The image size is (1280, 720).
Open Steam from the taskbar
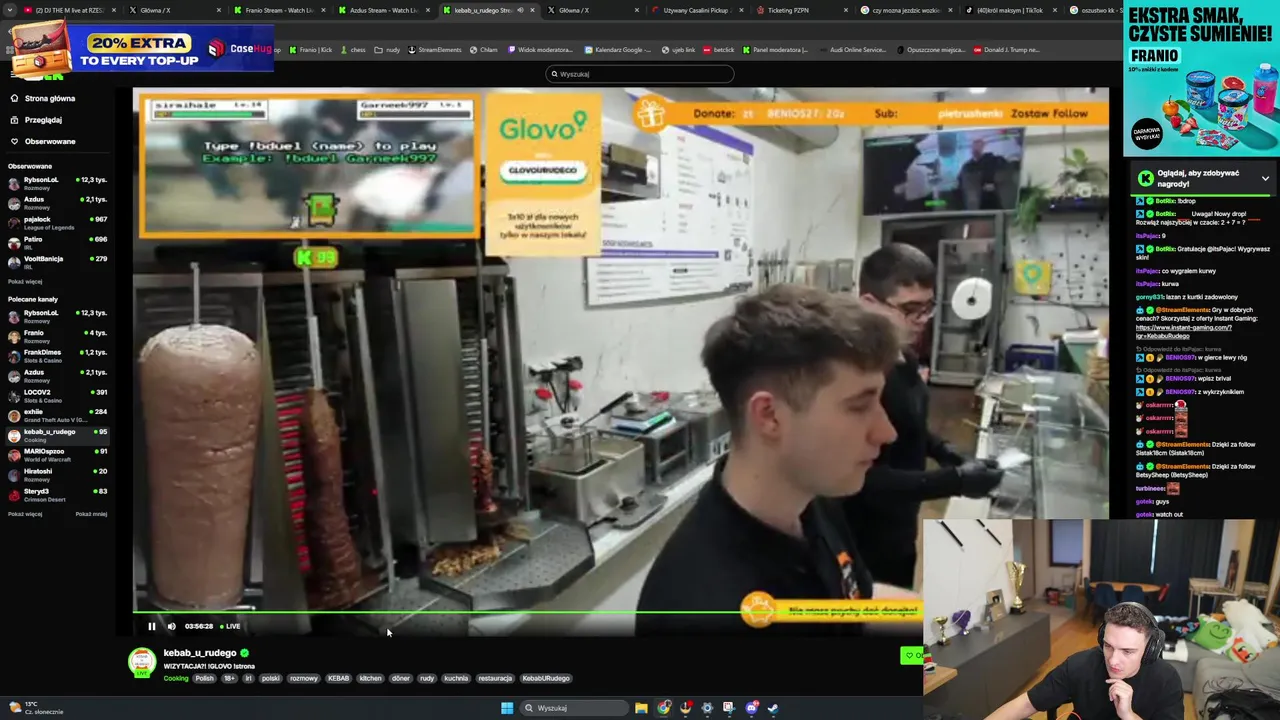pos(773,708)
